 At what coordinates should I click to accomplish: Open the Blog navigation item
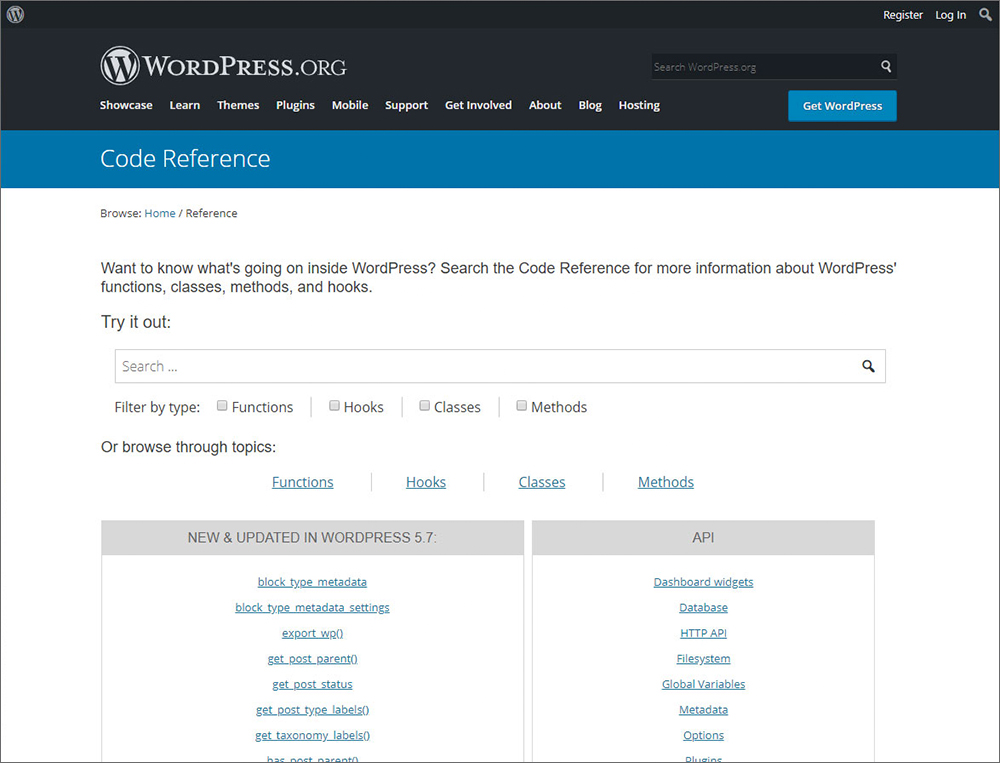(x=590, y=105)
